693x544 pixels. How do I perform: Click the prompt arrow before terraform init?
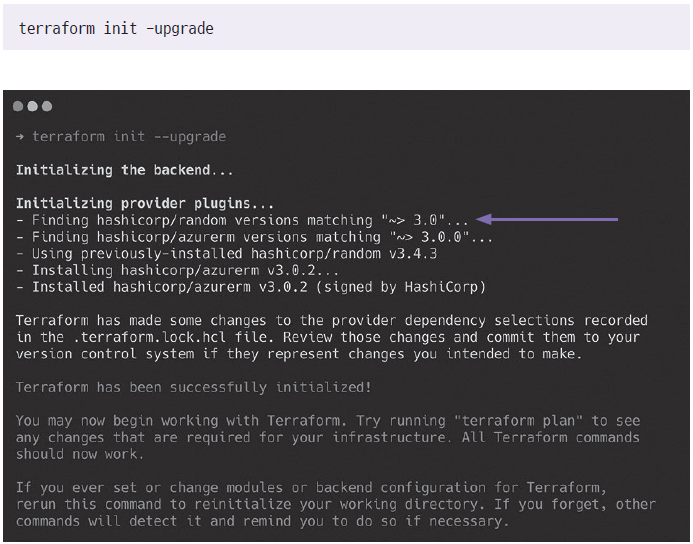coord(20,137)
